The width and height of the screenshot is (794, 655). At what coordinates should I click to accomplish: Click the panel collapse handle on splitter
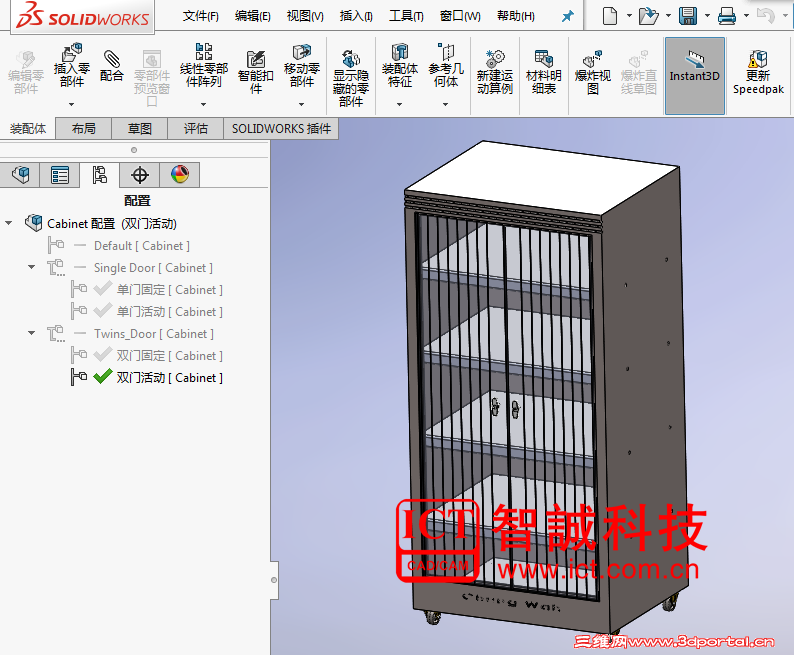[x=274, y=580]
